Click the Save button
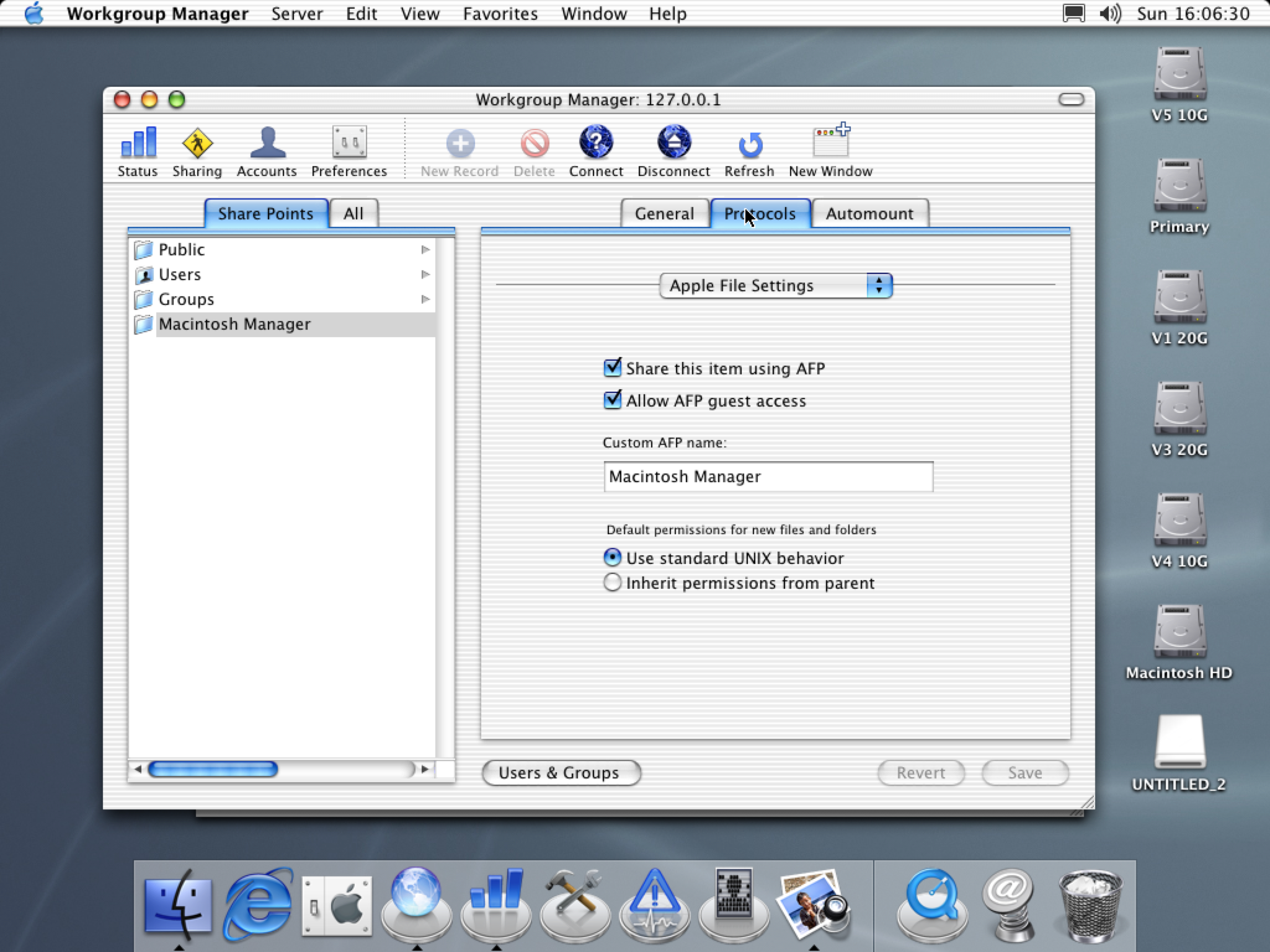Viewport: 1270px width, 952px height. 1025,773
